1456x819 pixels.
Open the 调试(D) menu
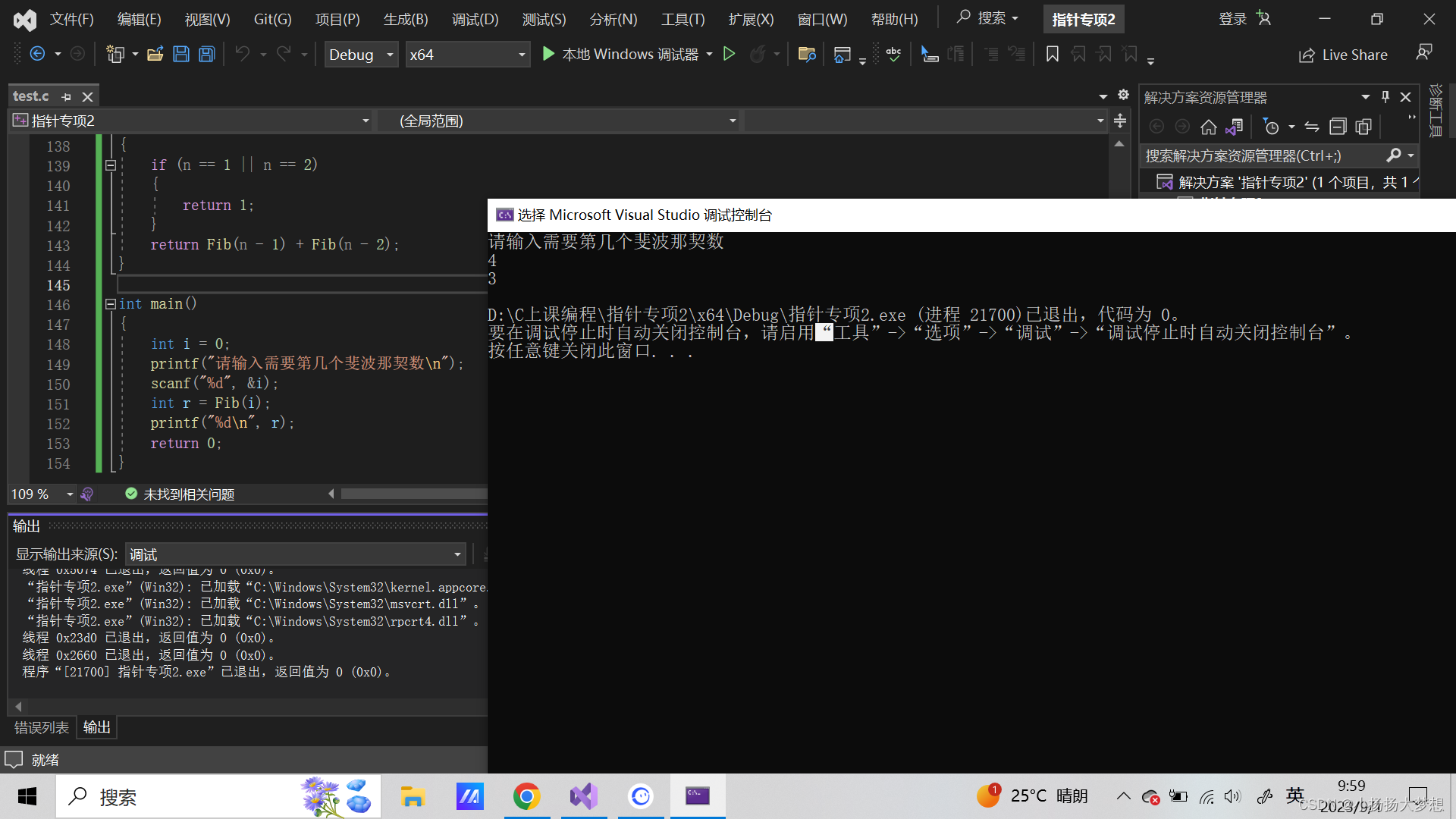pyautogui.click(x=475, y=19)
